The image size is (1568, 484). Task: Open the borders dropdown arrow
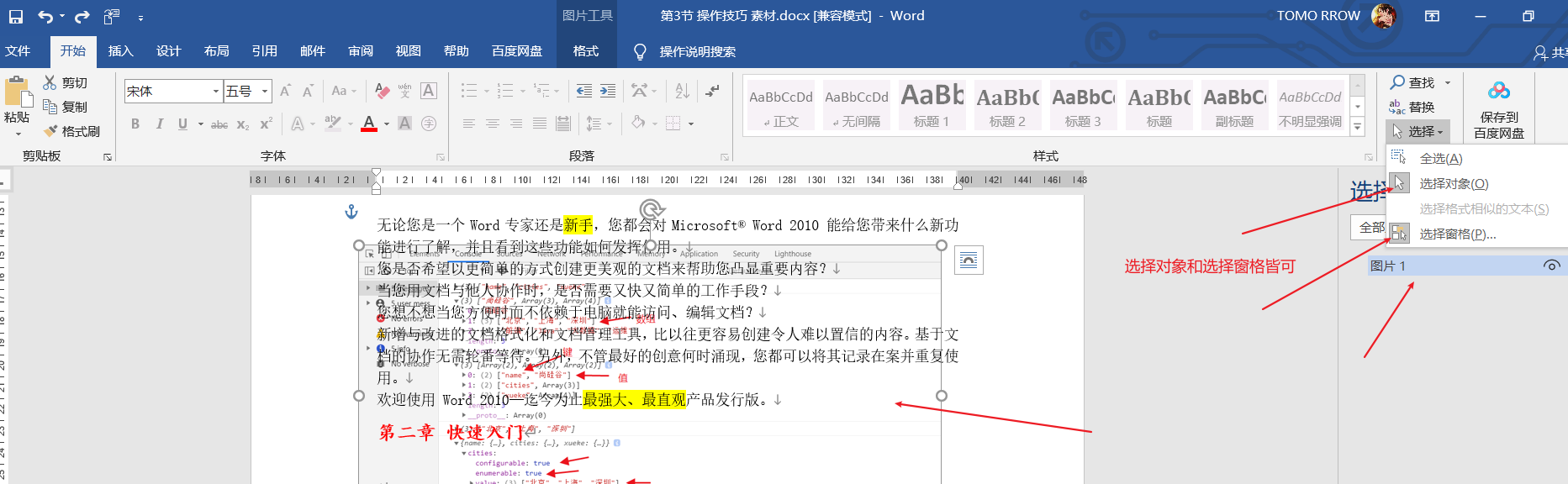691,124
